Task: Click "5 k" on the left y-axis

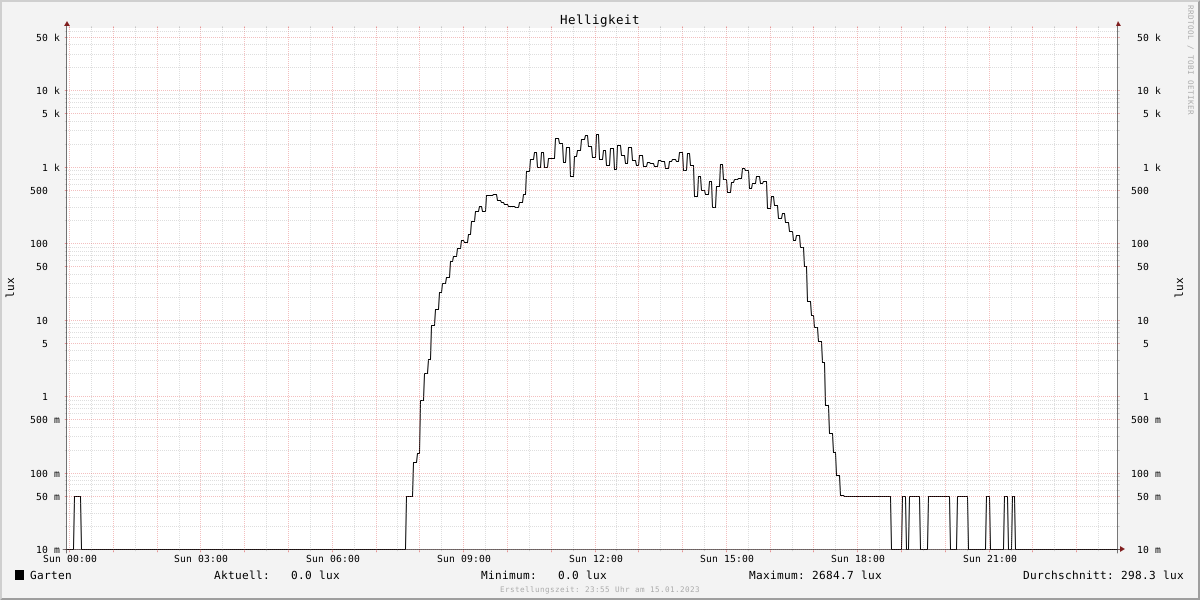Action: point(51,114)
